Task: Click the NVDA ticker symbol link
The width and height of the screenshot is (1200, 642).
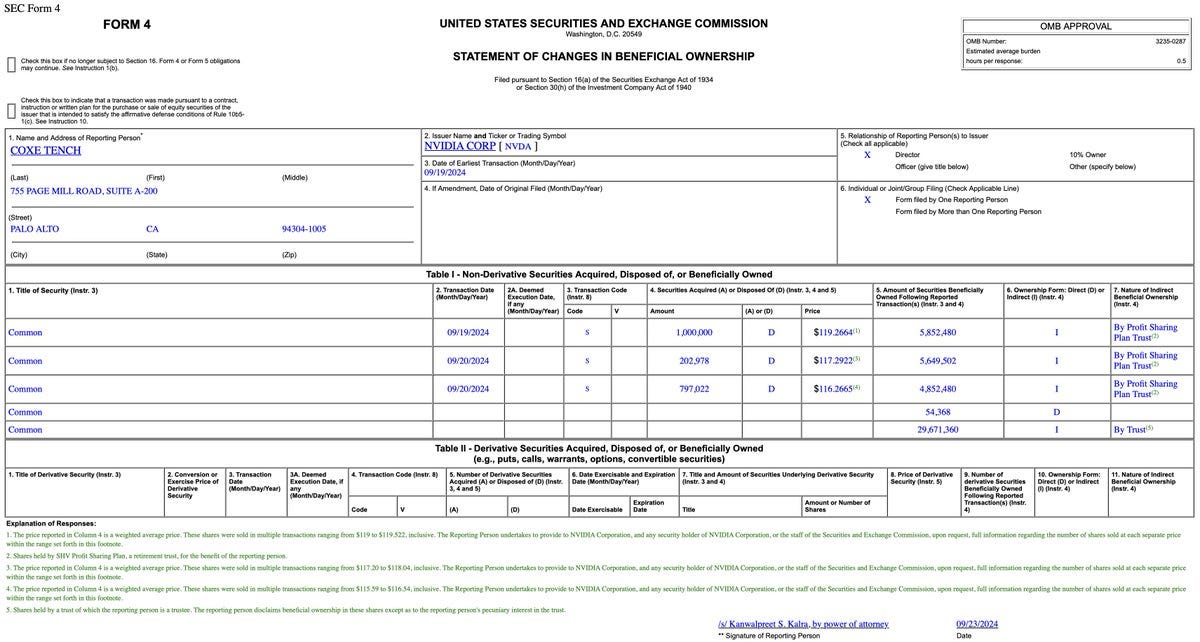Action: [x=518, y=146]
